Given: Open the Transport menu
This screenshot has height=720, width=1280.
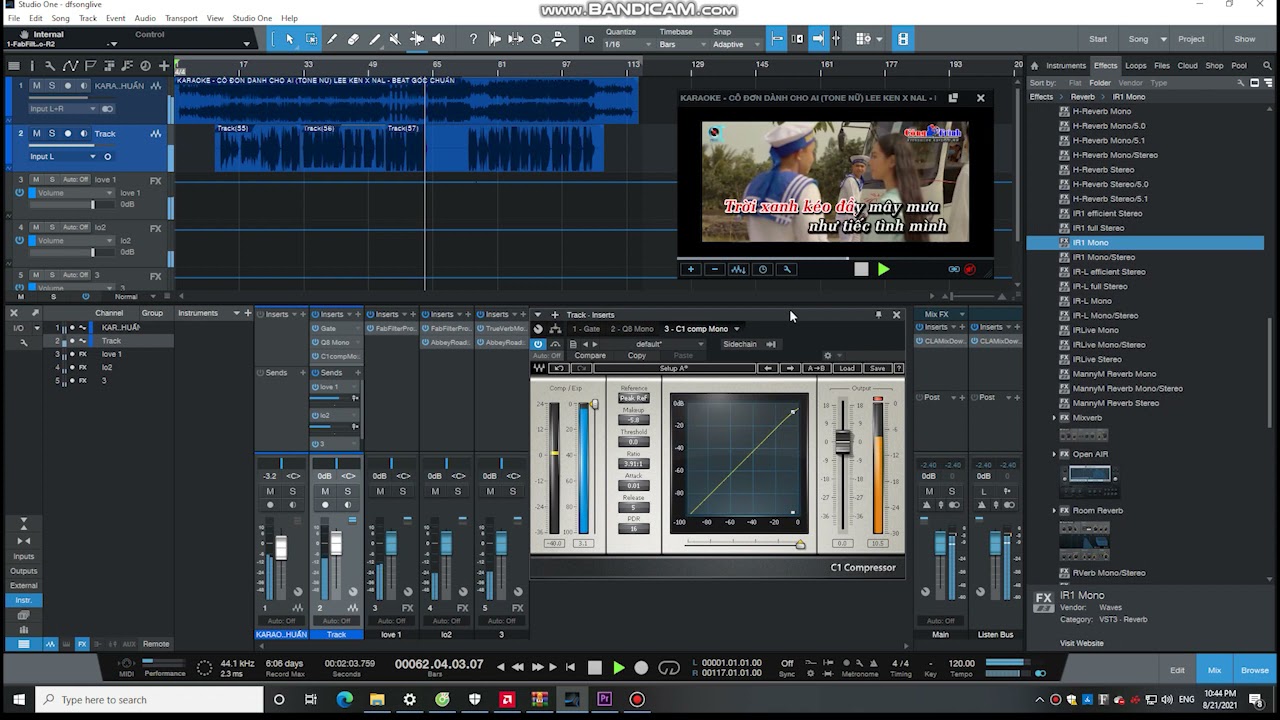Looking at the screenshot, I should [x=181, y=18].
